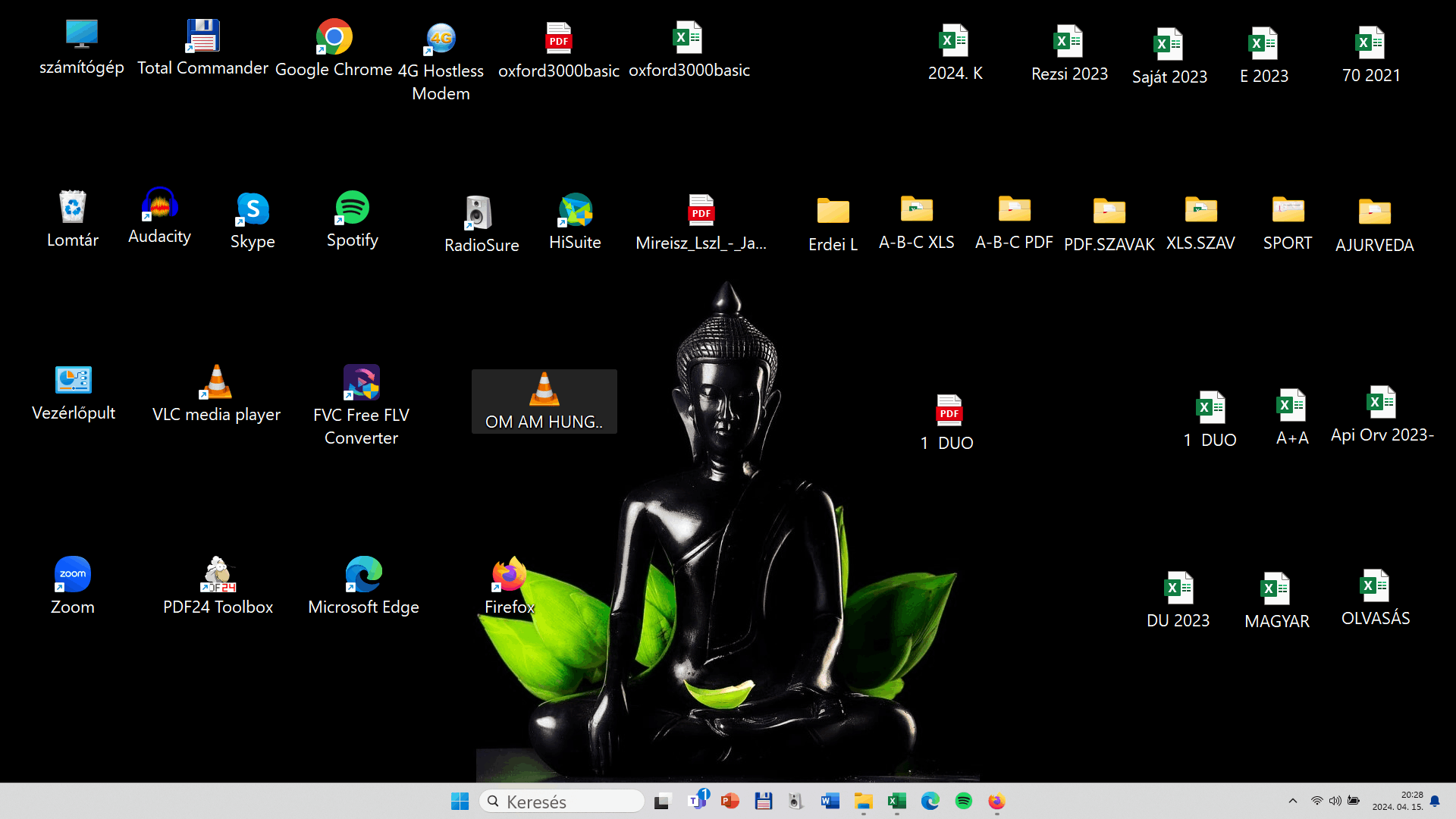Click the RadioSure desktop icon
This screenshot has width=1456, height=819.
coord(479,212)
